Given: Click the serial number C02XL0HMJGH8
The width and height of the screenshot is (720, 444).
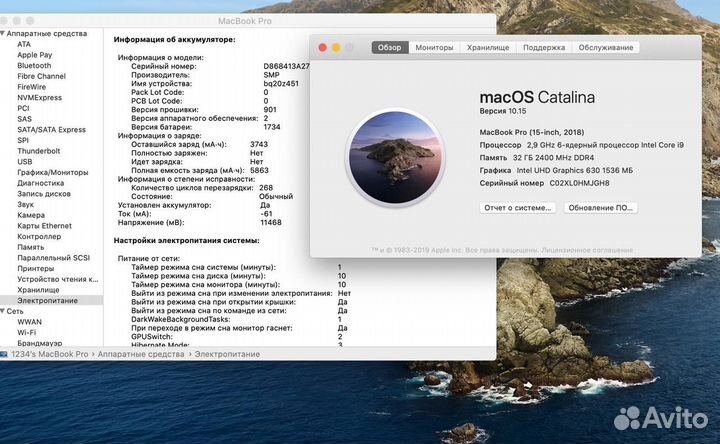Looking at the screenshot, I should tap(579, 183).
